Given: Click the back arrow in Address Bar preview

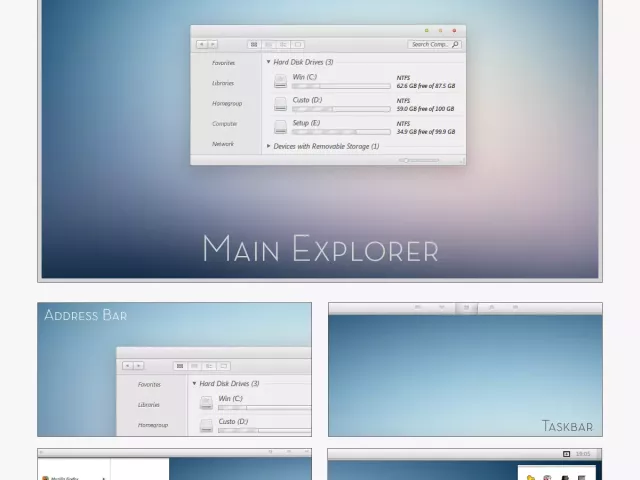Looking at the screenshot, I should pyautogui.click(x=128, y=366).
